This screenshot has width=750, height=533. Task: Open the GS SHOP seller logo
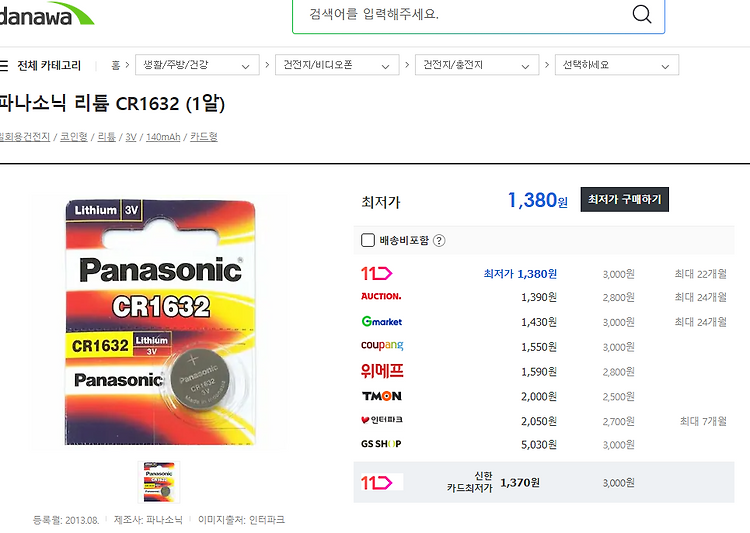coord(381,444)
